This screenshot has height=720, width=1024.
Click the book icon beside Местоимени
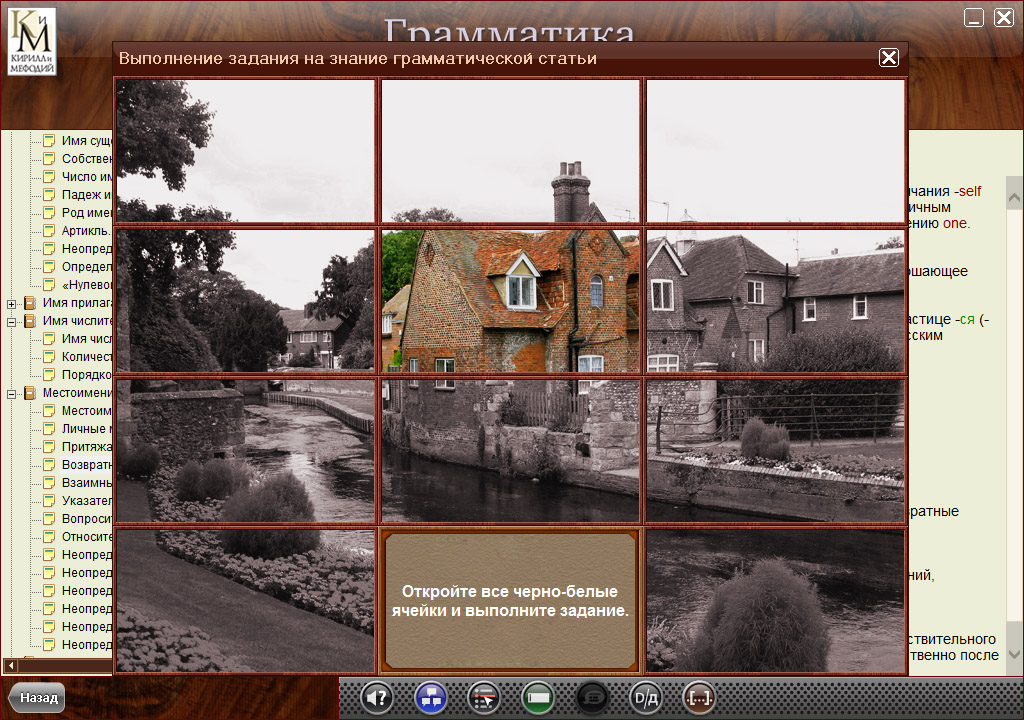tap(30, 393)
